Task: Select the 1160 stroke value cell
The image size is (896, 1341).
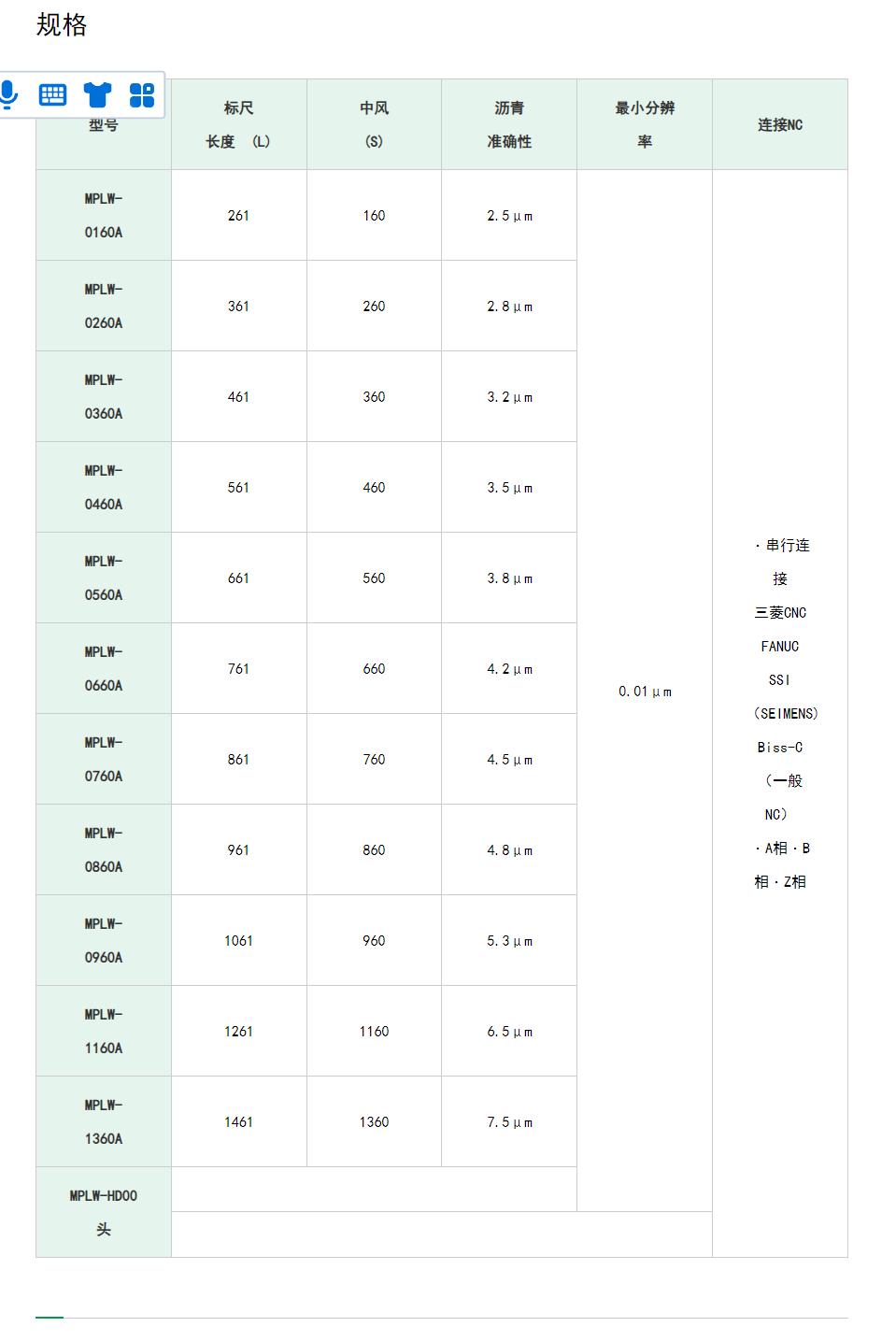Action: 374,1031
